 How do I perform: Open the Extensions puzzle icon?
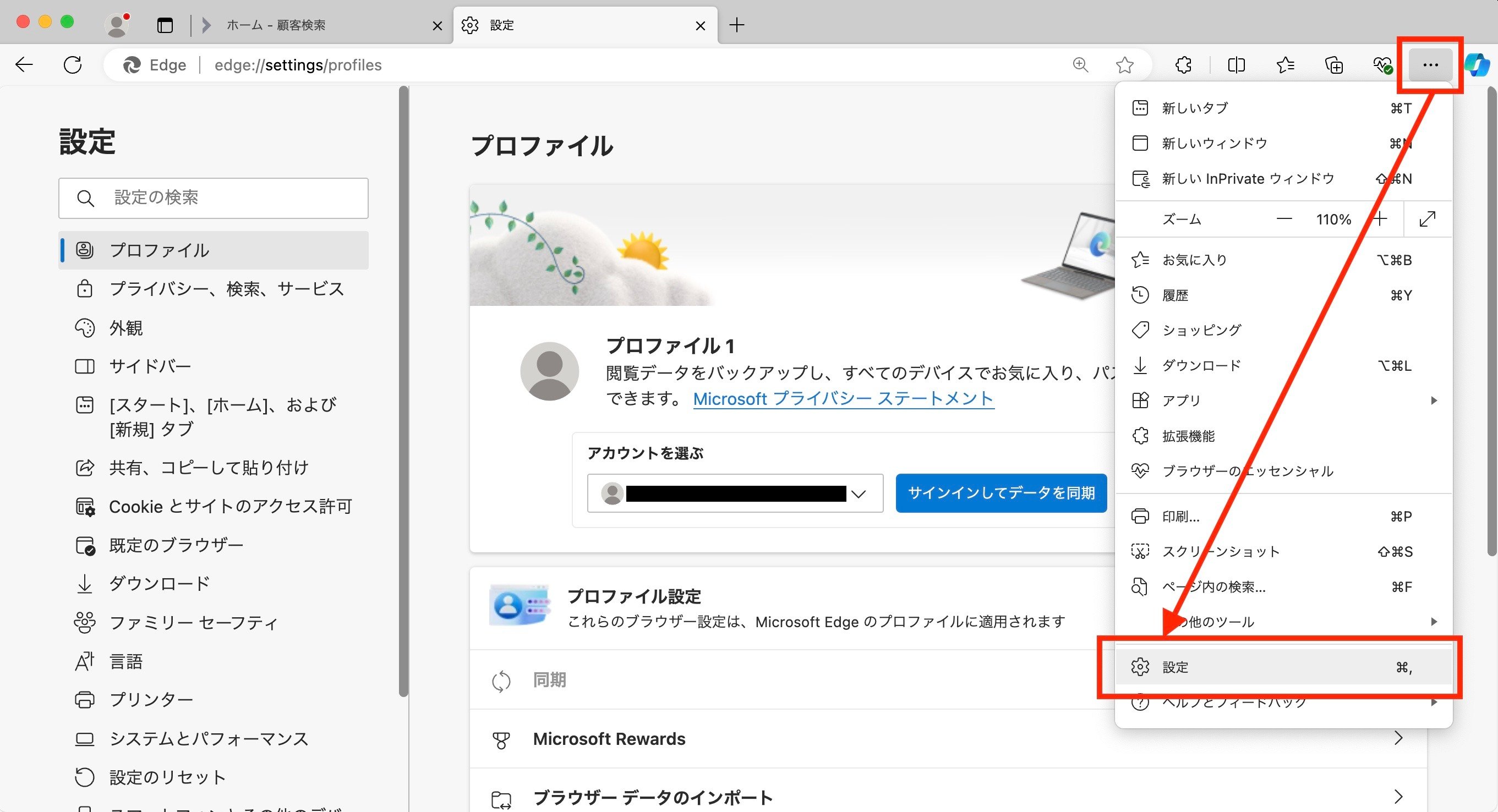1183,64
